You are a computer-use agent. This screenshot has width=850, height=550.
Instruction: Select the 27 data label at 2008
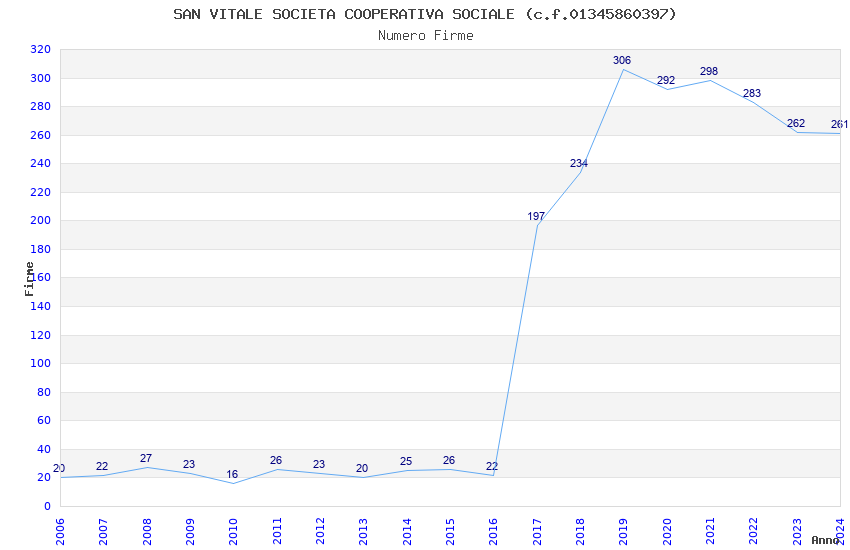click(146, 458)
